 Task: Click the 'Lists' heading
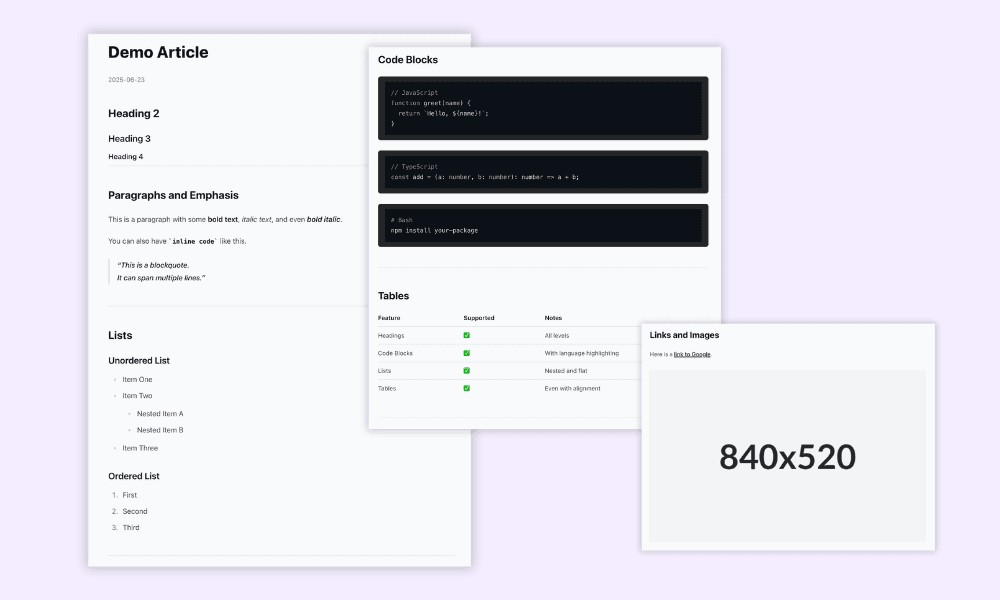(x=120, y=335)
